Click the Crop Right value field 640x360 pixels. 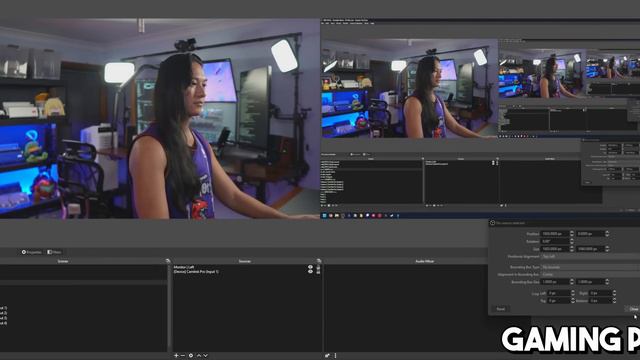tap(600, 293)
